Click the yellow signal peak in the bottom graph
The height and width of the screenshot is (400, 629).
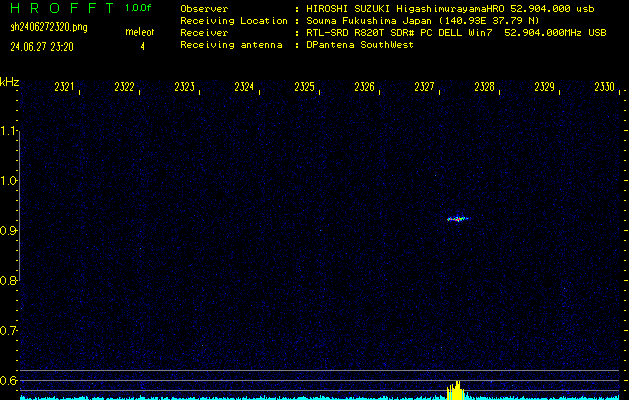[455, 390]
